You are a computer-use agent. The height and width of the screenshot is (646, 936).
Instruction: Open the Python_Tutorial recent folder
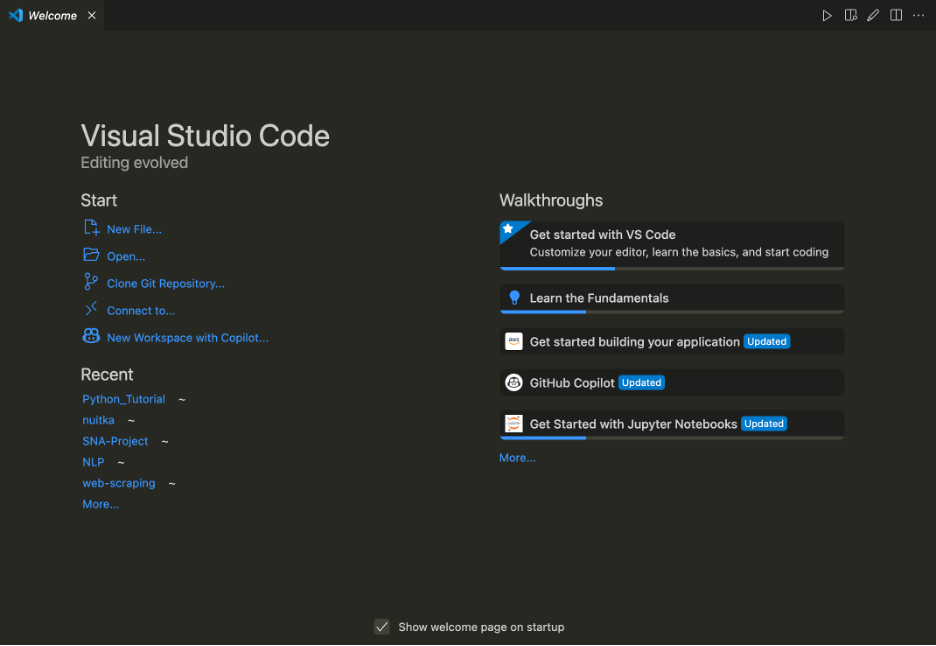(x=124, y=399)
